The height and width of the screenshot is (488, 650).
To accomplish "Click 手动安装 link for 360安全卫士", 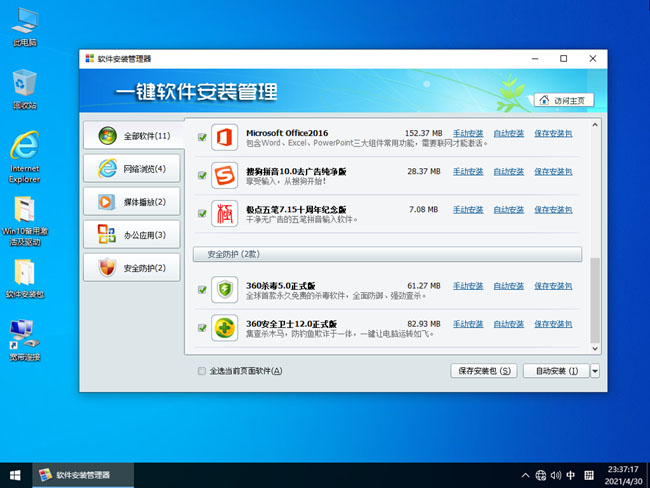I will click(x=468, y=324).
